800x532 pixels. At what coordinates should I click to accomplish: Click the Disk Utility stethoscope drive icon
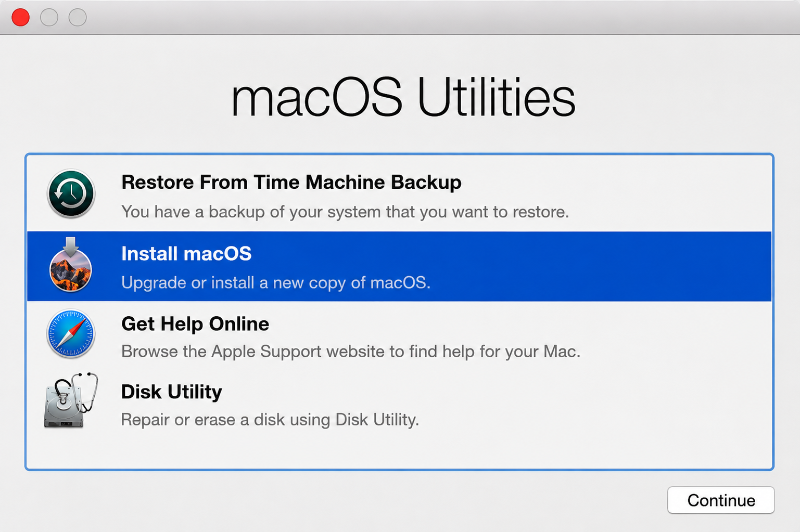click(71, 400)
